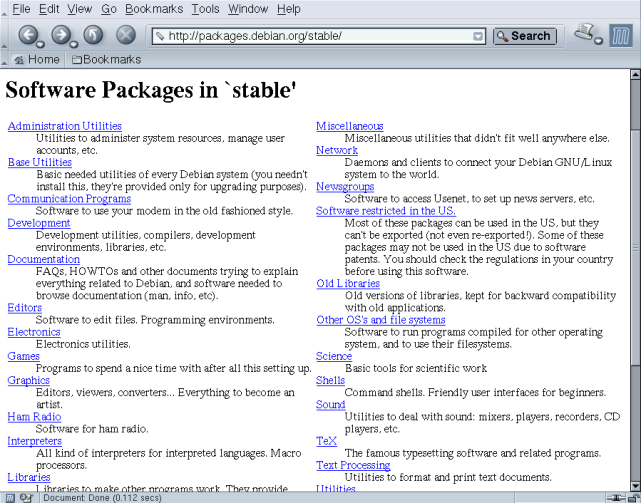Open the Games link

tap(23, 356)
